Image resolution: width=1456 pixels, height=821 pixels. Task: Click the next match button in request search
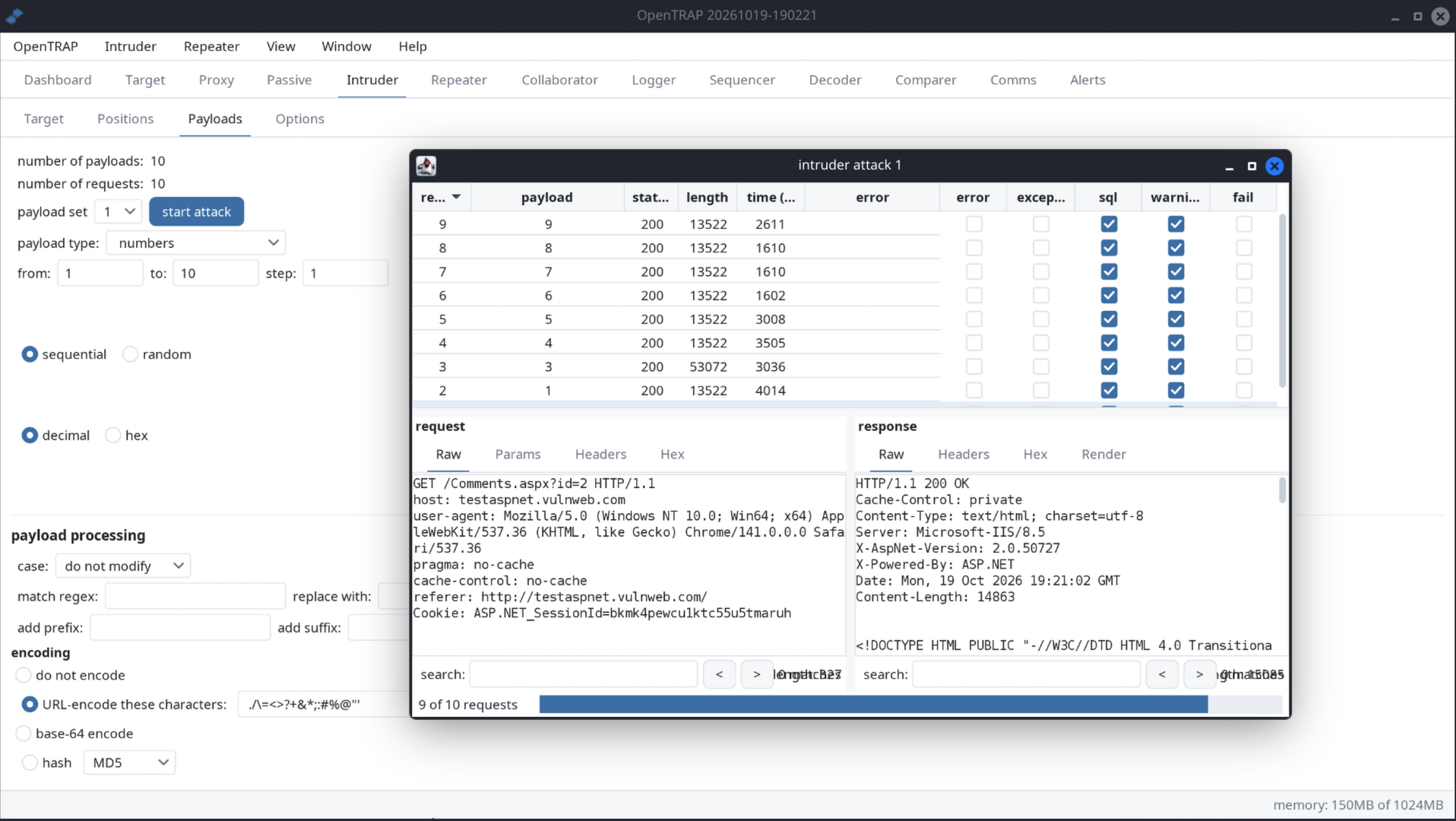[756, 674]
